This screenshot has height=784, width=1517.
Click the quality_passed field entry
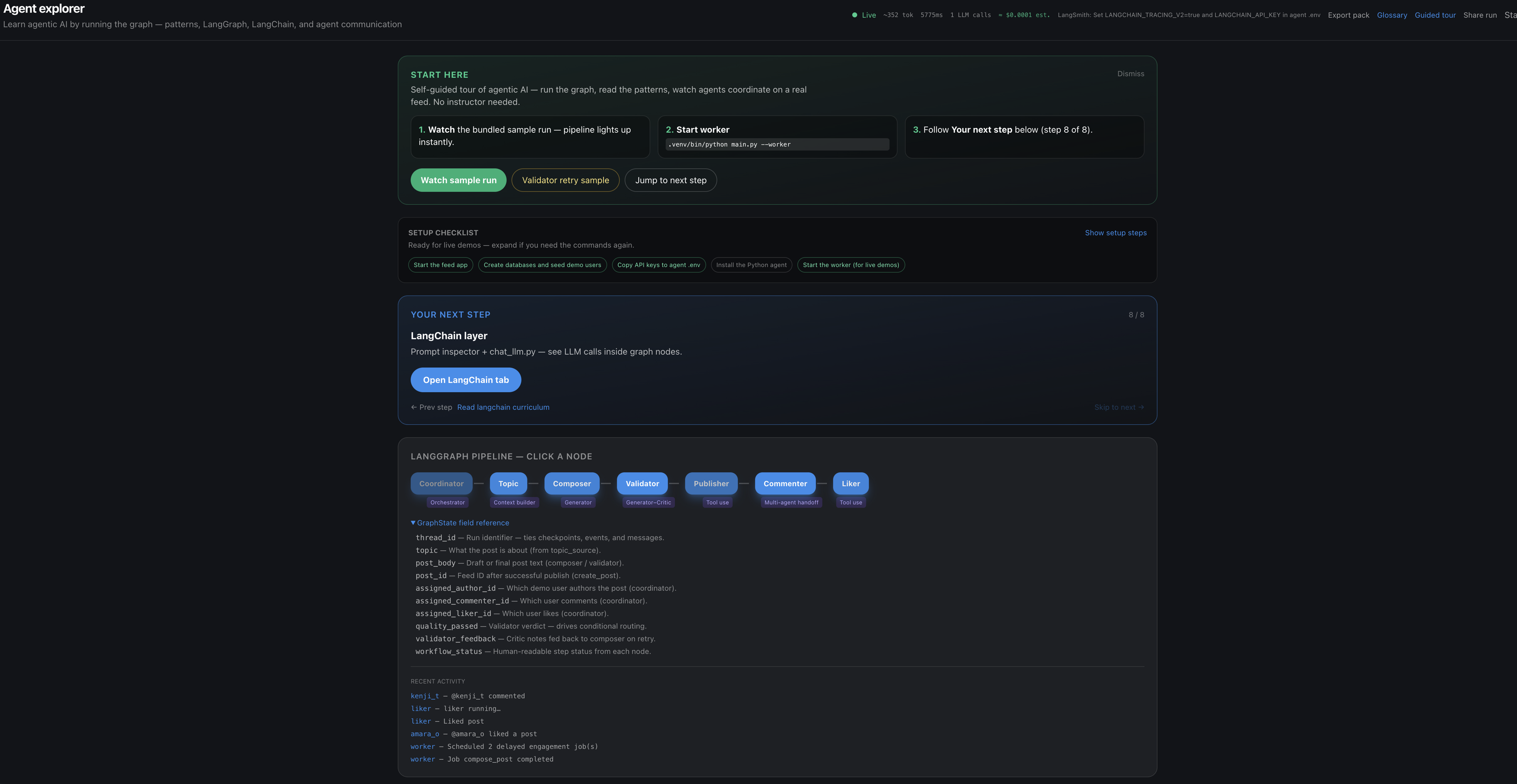pyautogui.click(x=531, y=626)
